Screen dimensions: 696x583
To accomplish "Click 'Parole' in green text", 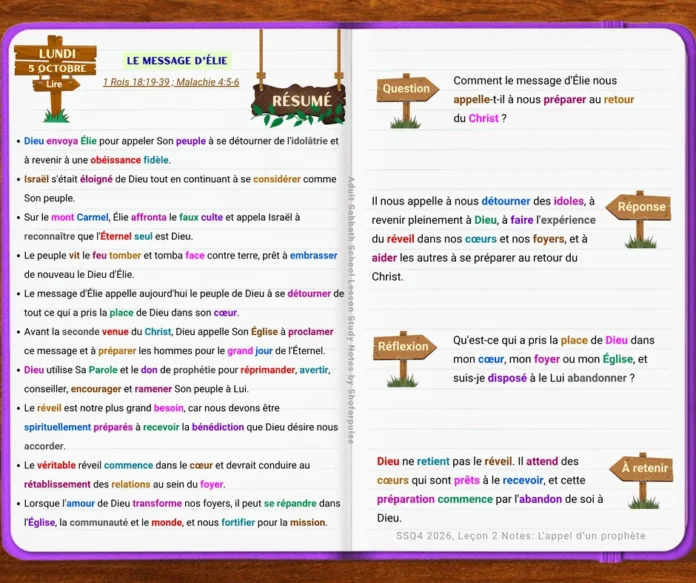I will click(103, 370).
